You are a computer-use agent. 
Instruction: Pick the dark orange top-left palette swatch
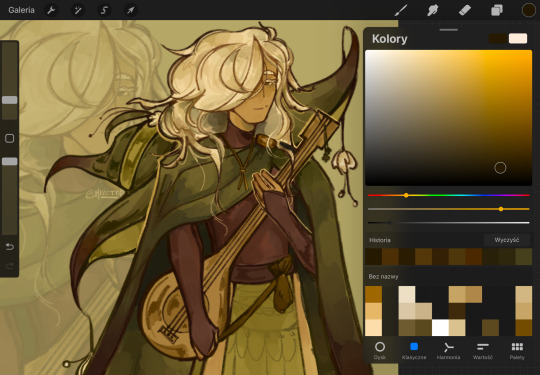(x=373, y=294)
